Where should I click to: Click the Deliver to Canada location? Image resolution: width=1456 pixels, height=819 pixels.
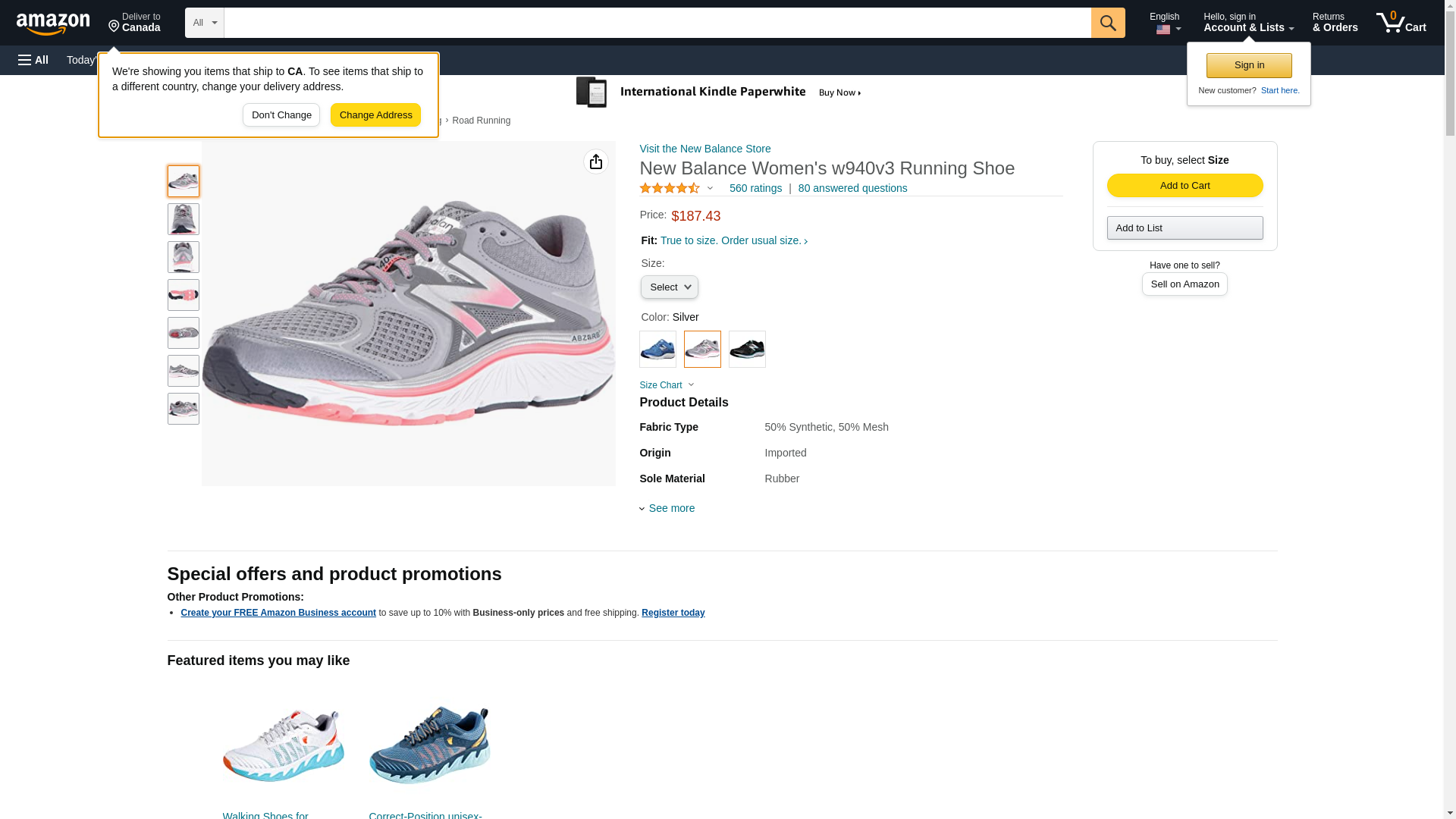click(x=134, y=23)
